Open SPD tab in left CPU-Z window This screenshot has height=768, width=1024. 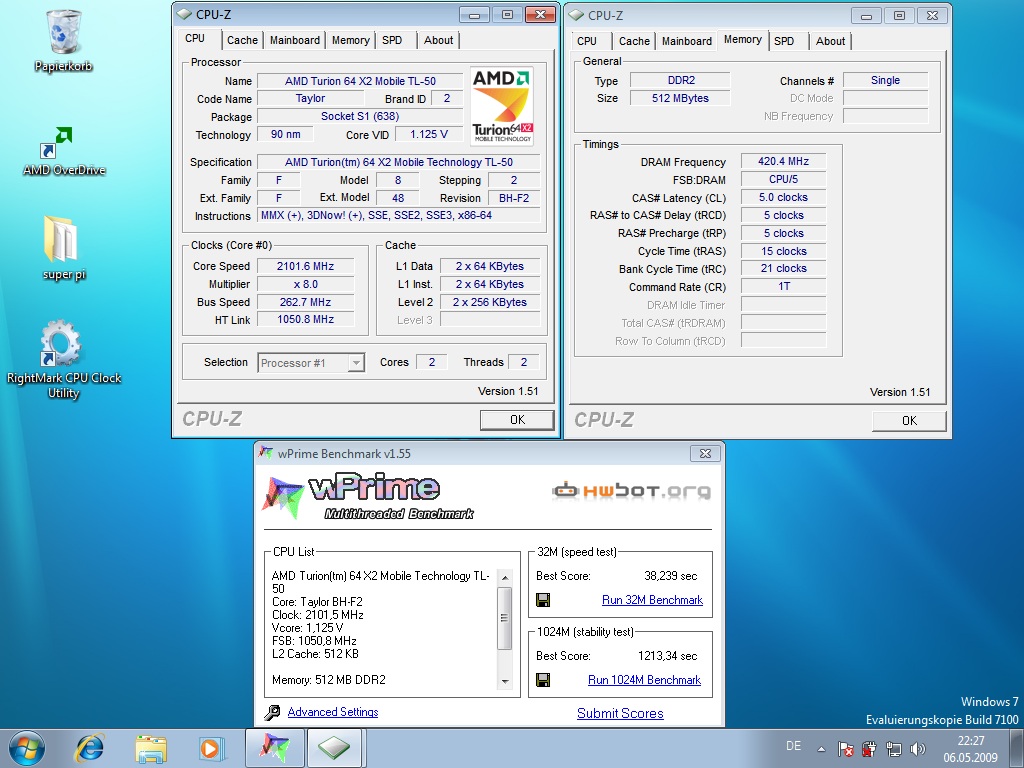[392, 40]
